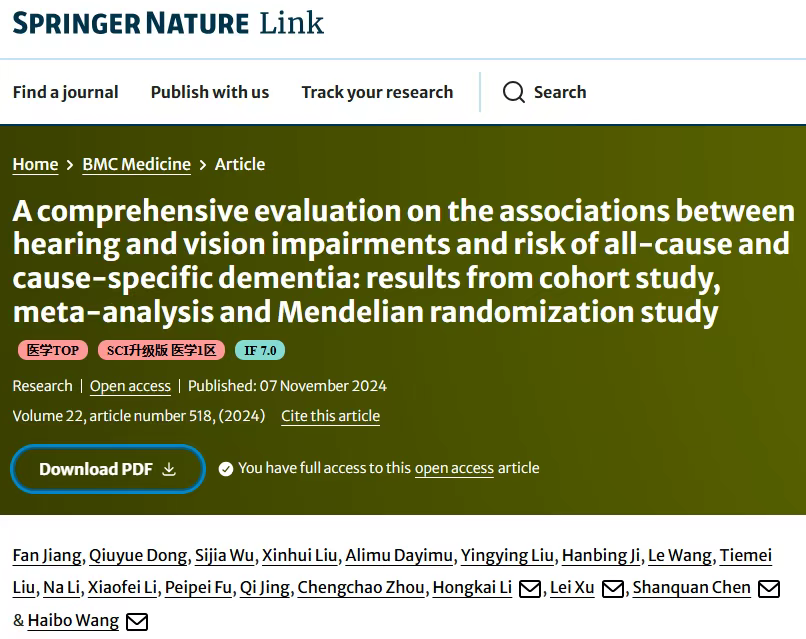Click the author name Alimu Dayimu
This screenshot has height=639, width=806.
(x=399, y=556)
